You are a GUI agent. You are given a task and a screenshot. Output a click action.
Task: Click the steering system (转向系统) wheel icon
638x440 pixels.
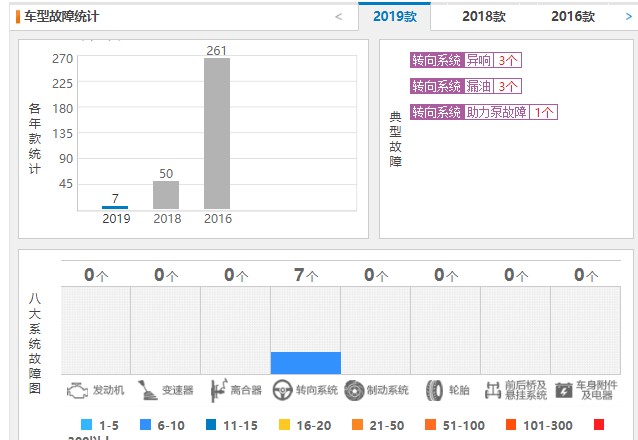pyautogui.click(x=282, y=390)
